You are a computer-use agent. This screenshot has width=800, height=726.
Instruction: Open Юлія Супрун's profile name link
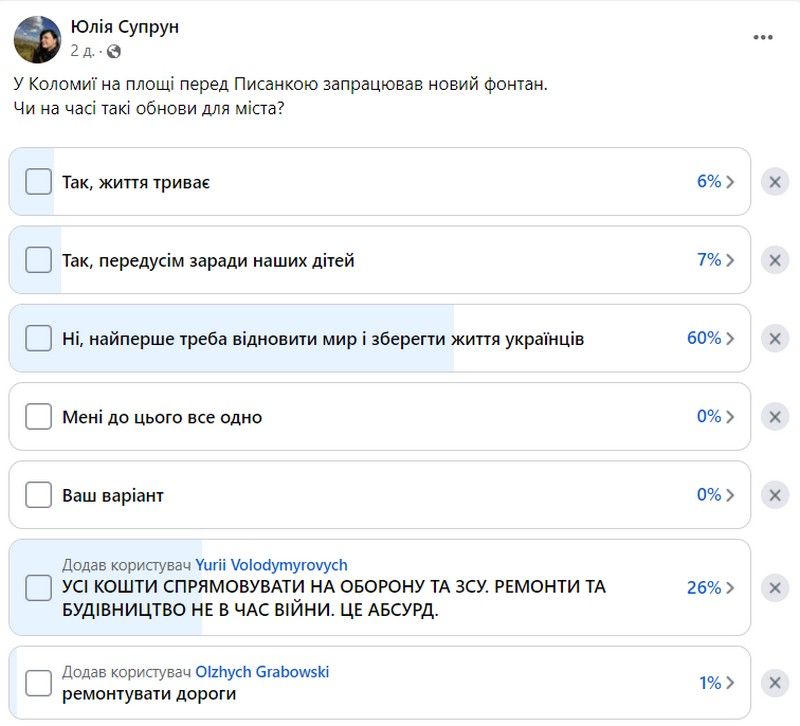click(x=127, y=27)
